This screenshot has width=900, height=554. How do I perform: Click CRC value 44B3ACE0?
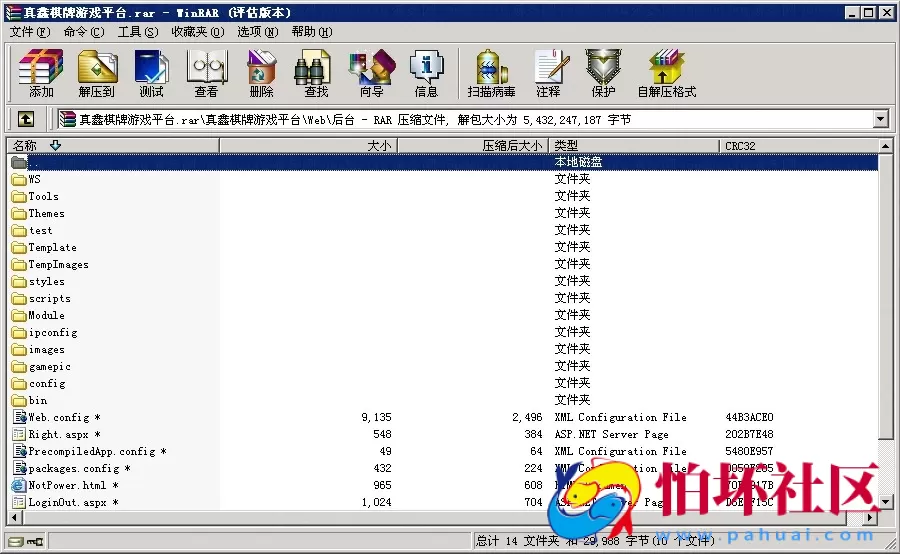coord(749,417)
